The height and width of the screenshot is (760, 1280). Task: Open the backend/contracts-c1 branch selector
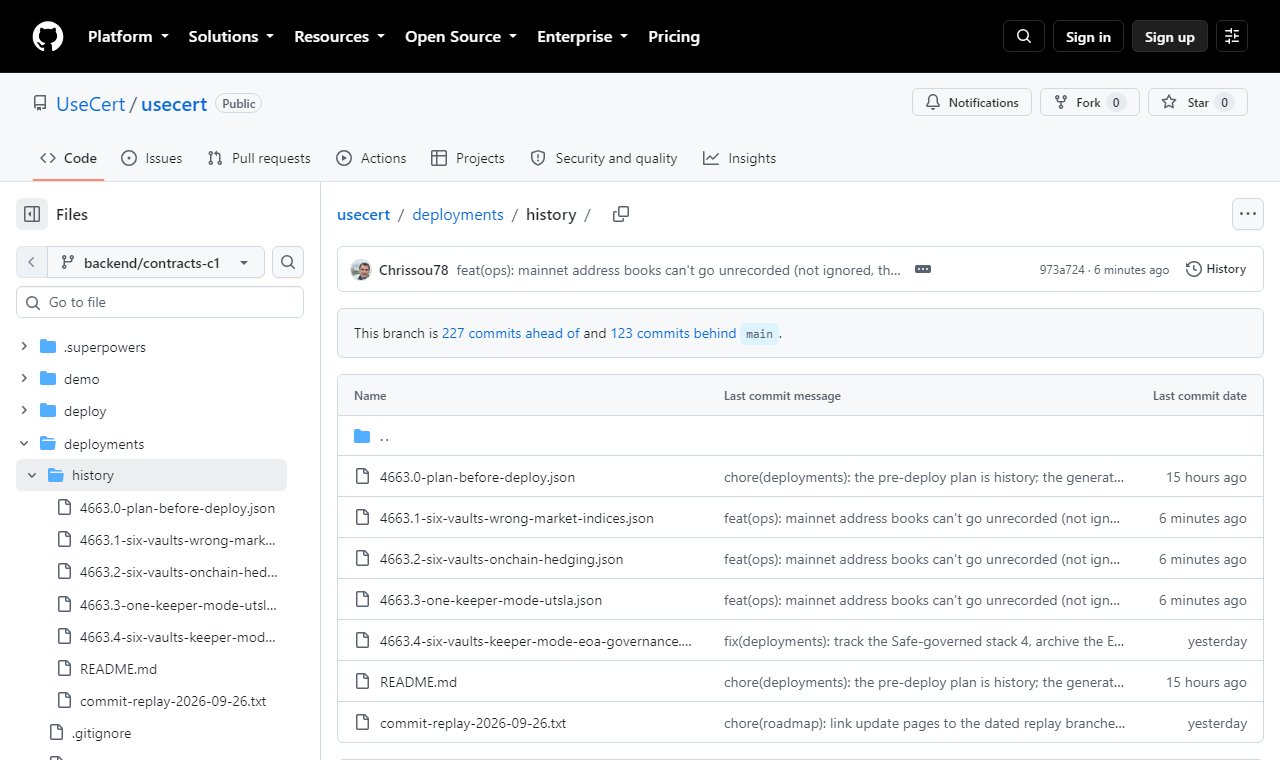156,262
